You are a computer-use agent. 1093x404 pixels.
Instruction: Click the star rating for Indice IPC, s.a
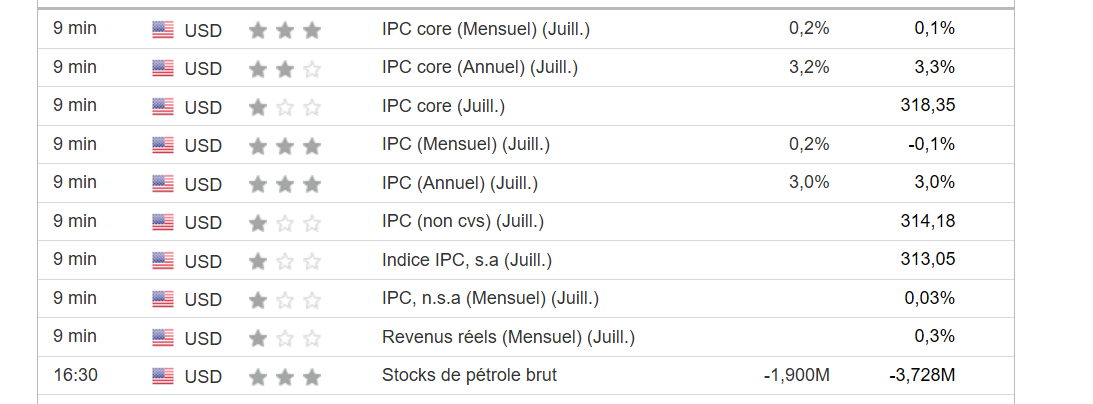(285, 262)
